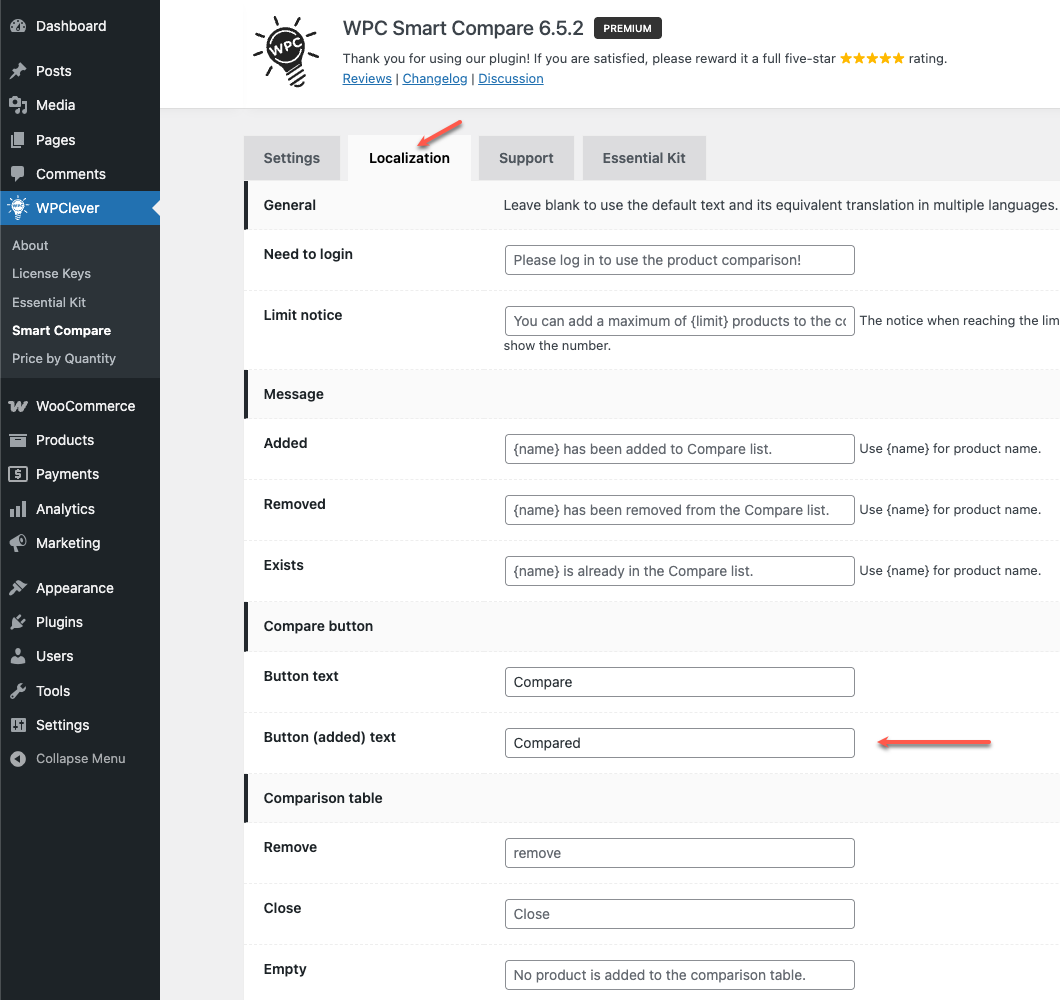Viewport: 1060px width, 1000px height.
Task: Open License Keys submenu item
Action: pyautogui.click(x=51, y=273)
